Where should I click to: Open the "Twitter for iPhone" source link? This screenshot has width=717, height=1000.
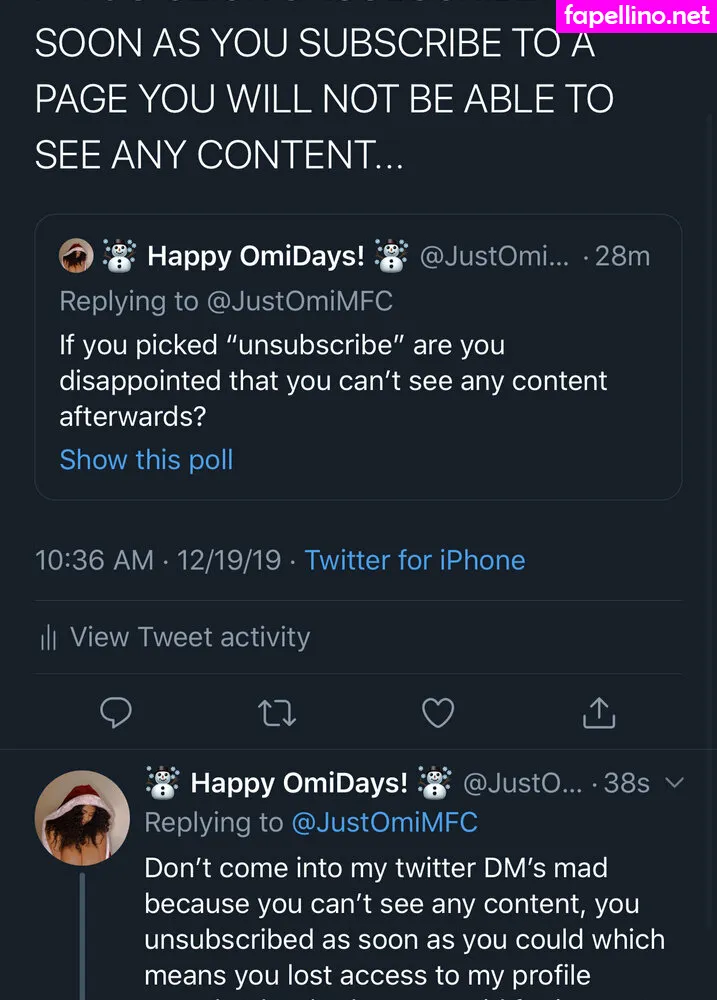tap(414, 560)
